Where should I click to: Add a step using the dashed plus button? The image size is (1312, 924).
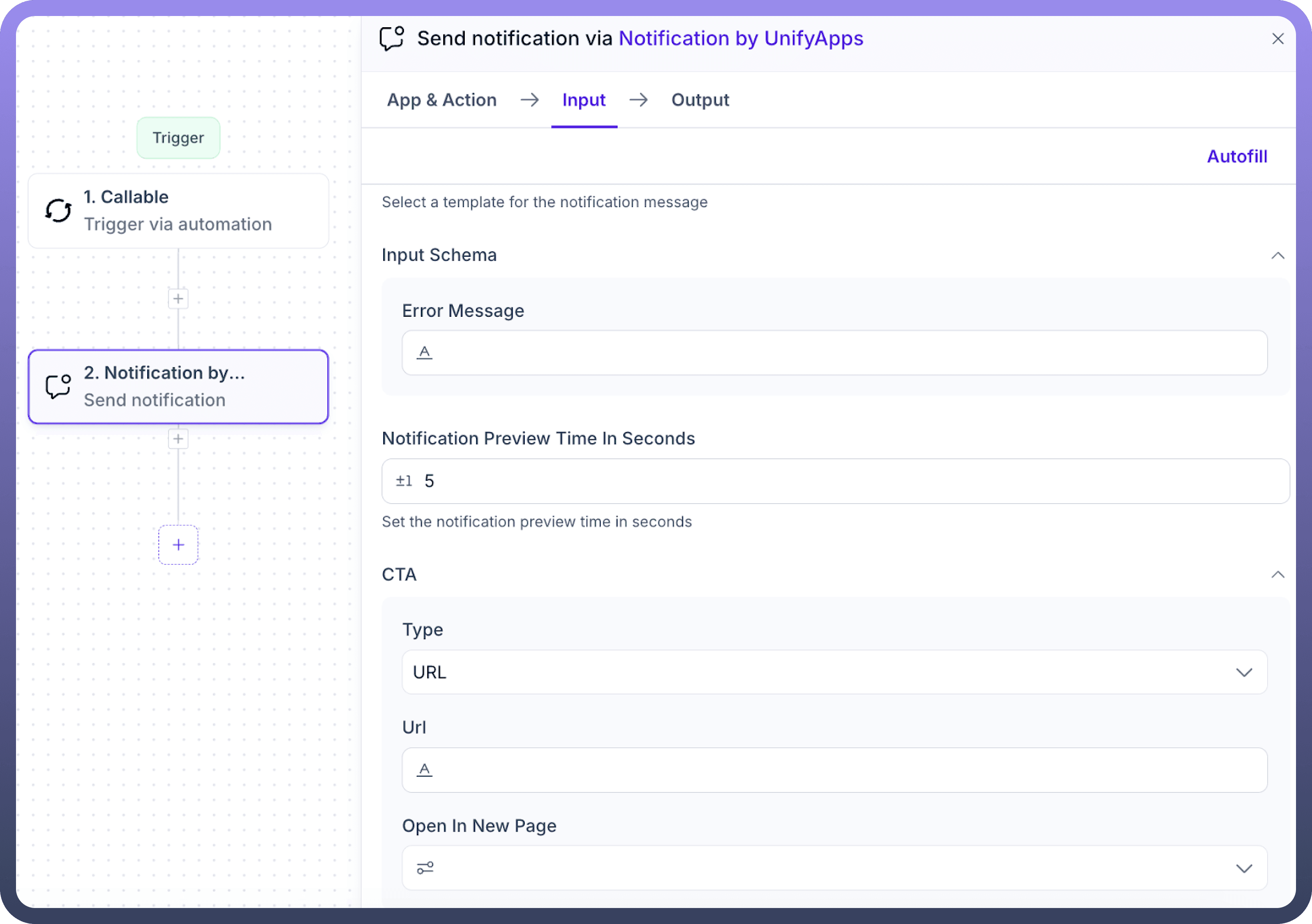coord(178,544)
